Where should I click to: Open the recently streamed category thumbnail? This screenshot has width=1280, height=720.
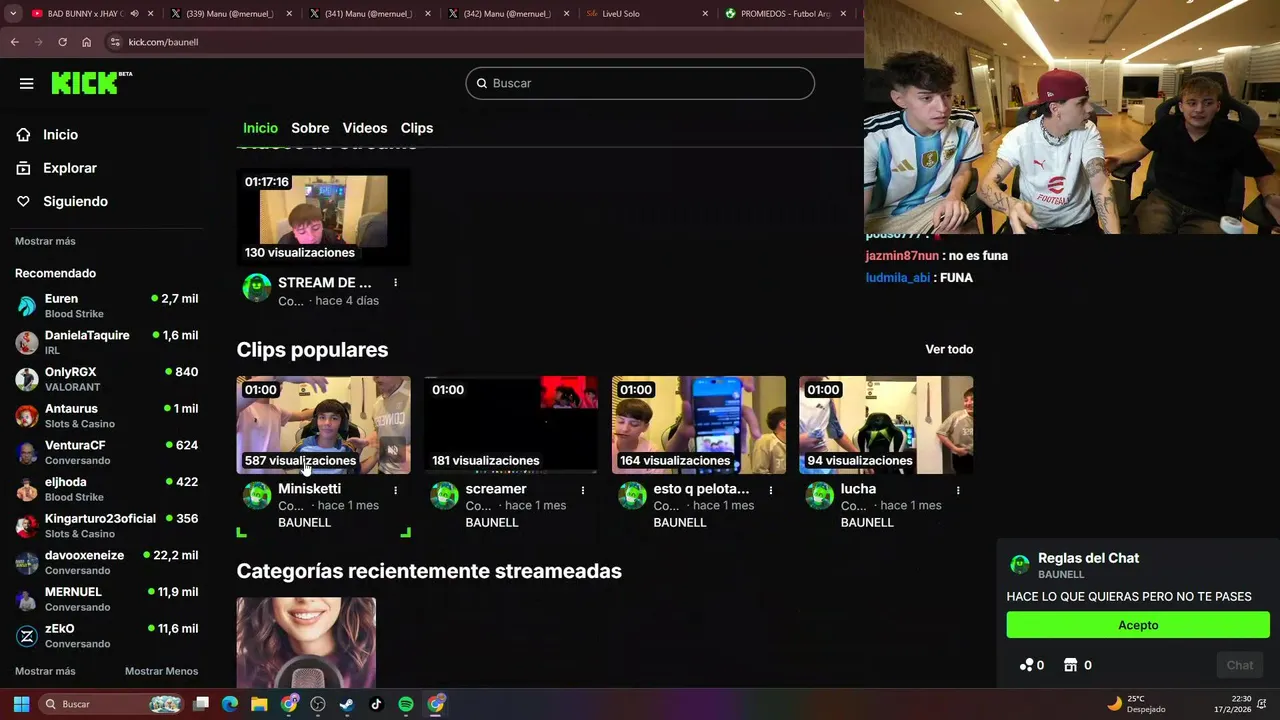pos(306,643)
